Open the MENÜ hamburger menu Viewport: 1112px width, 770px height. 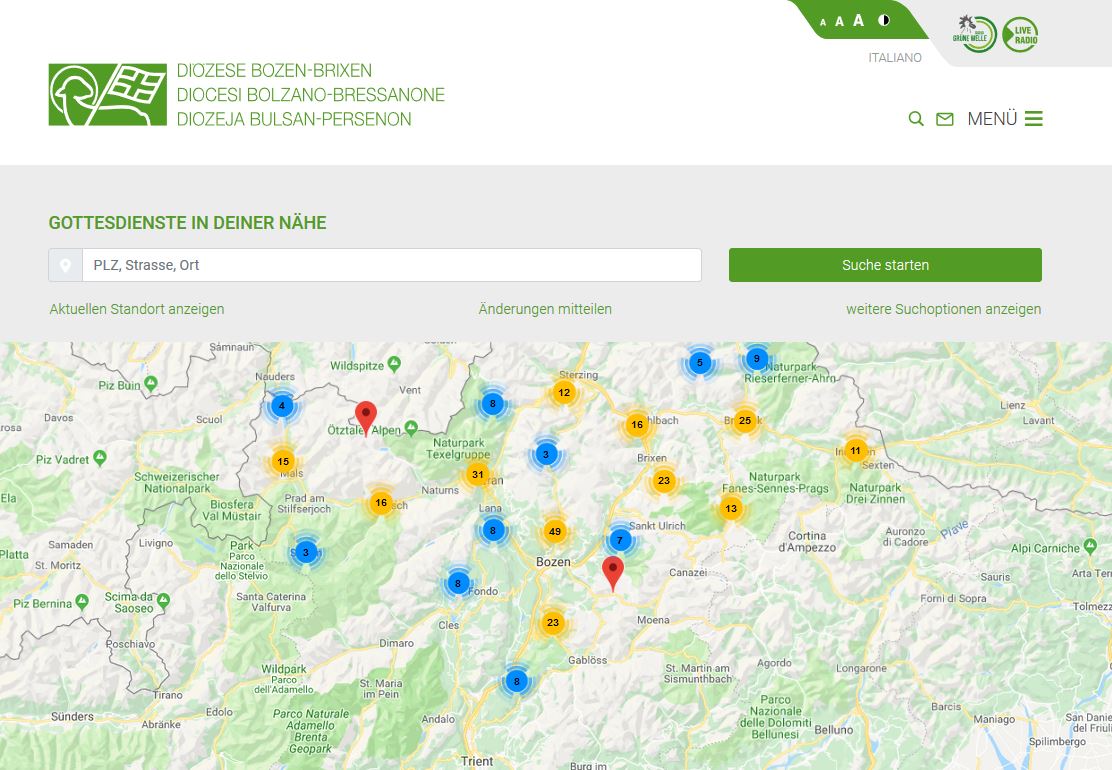pyautogui.click(x=1005, y=119)
